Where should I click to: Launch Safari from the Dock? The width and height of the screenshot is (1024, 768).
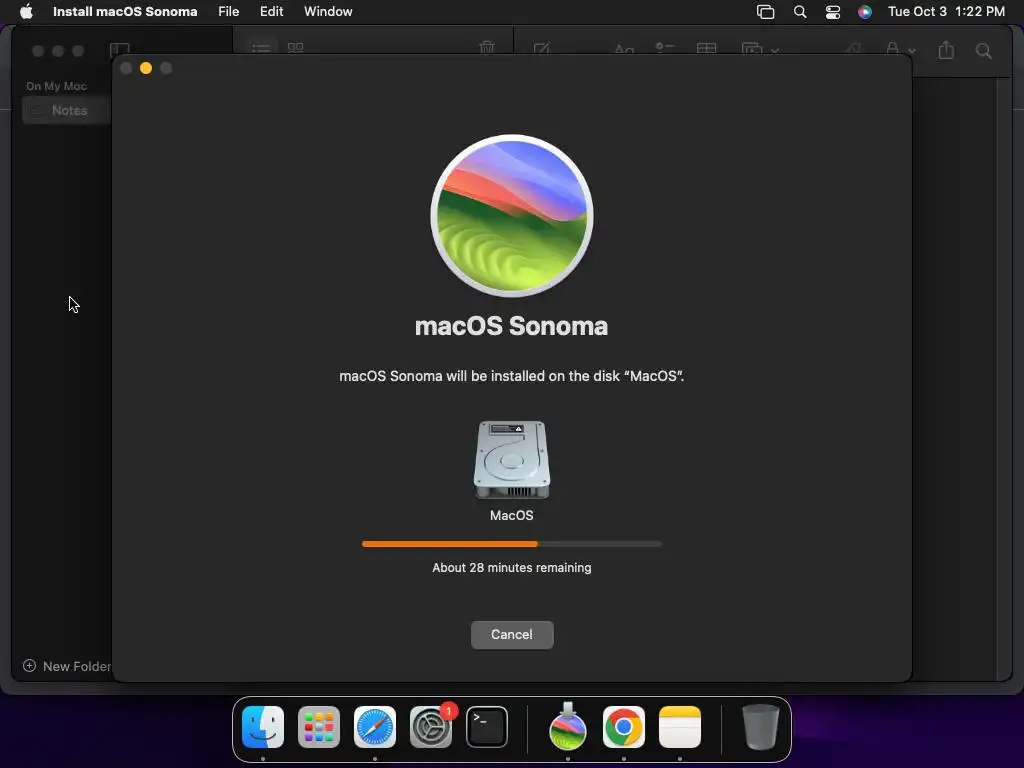[x=375, y=727]
